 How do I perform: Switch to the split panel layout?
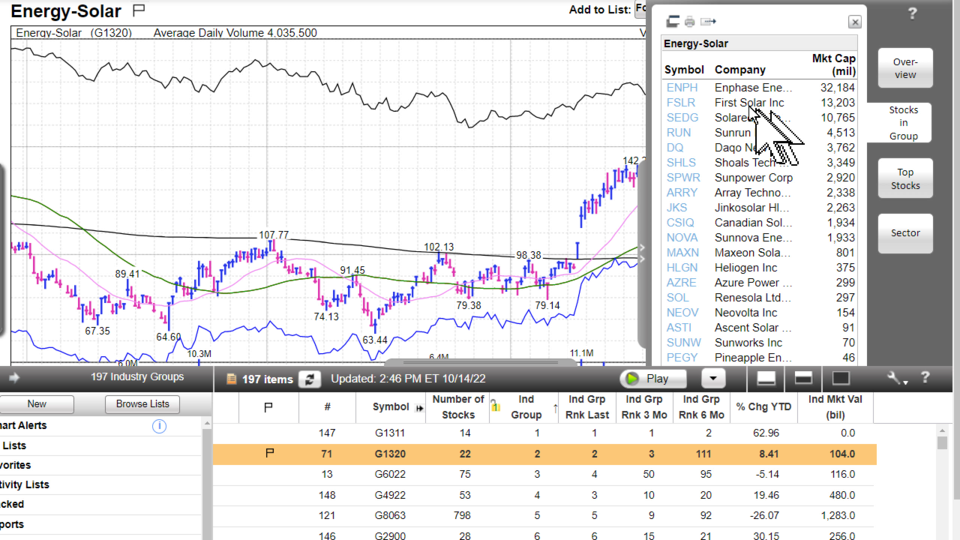tap(803, 378)
